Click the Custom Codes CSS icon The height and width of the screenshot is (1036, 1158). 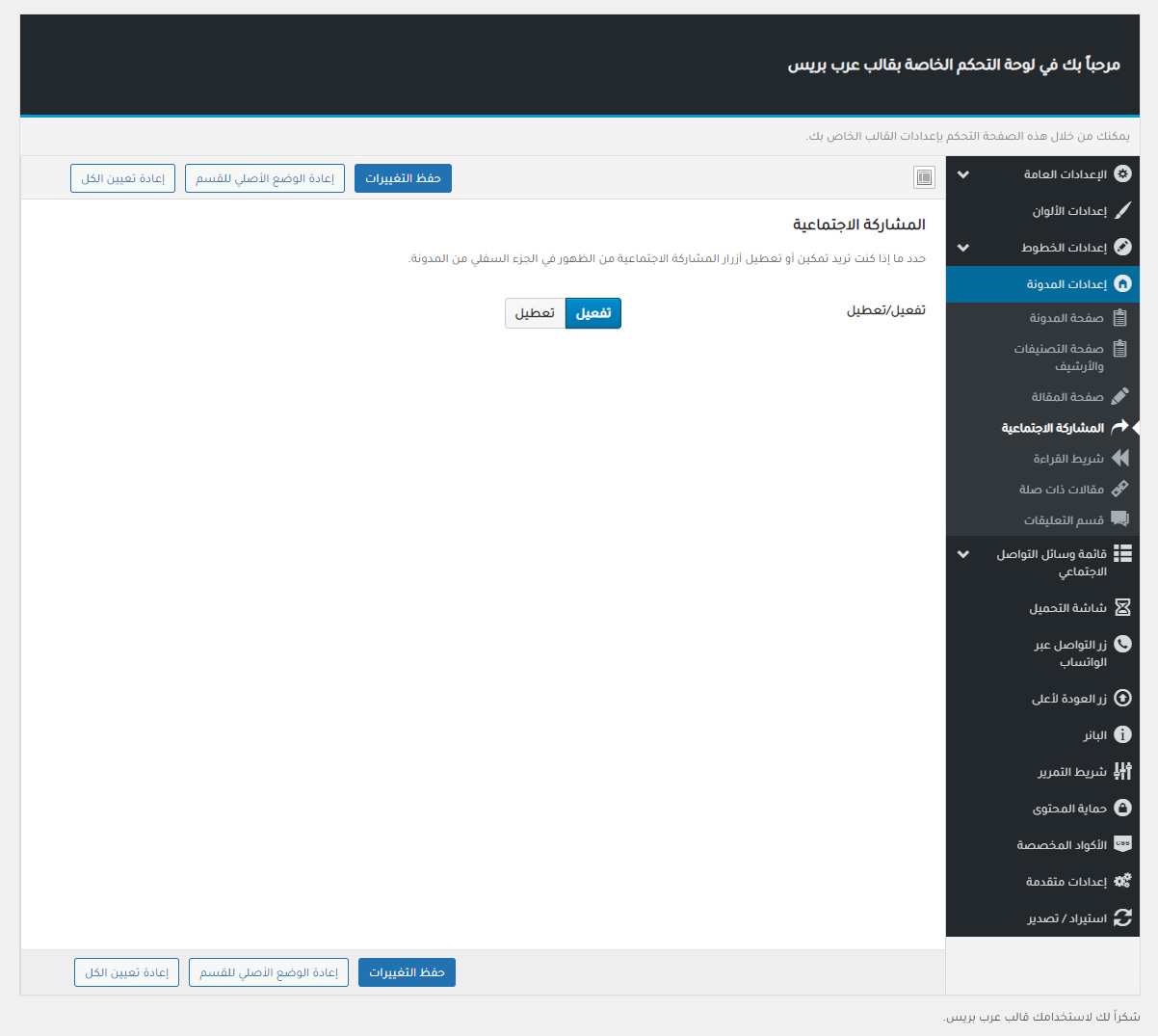[x=1122, y=845]
